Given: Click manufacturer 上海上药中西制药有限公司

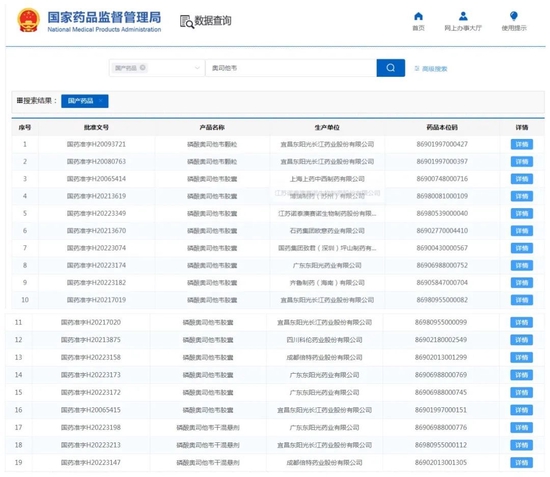Looking at the screenshot, I should (x=327, y=179).
